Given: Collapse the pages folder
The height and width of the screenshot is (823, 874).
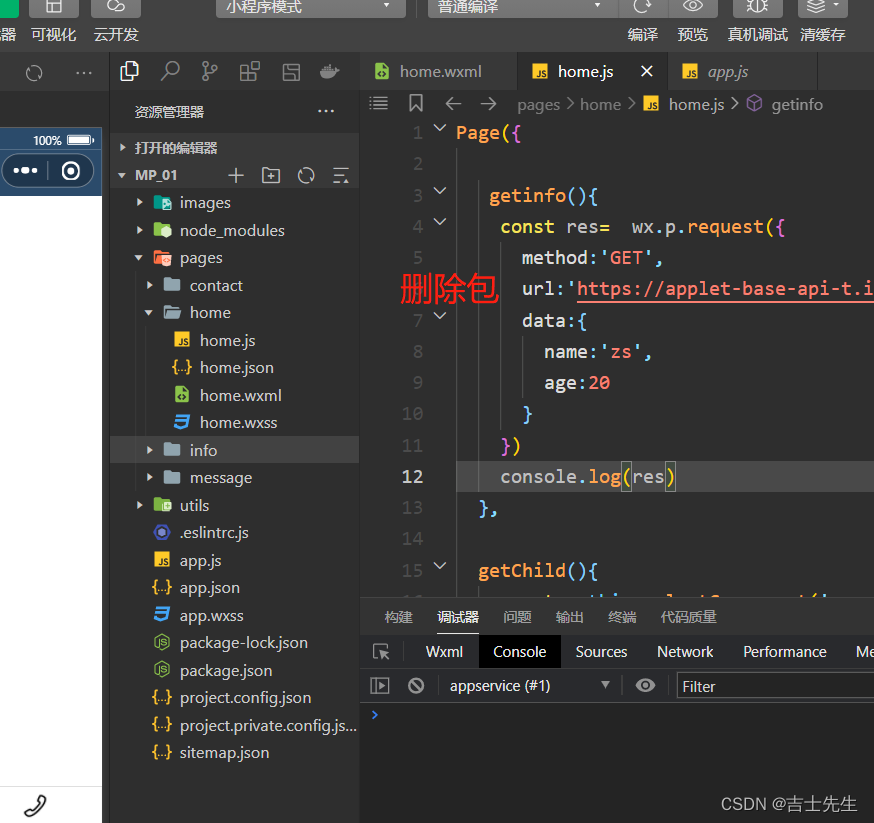Looking at the screenshot, I should [x=139, y=257].
